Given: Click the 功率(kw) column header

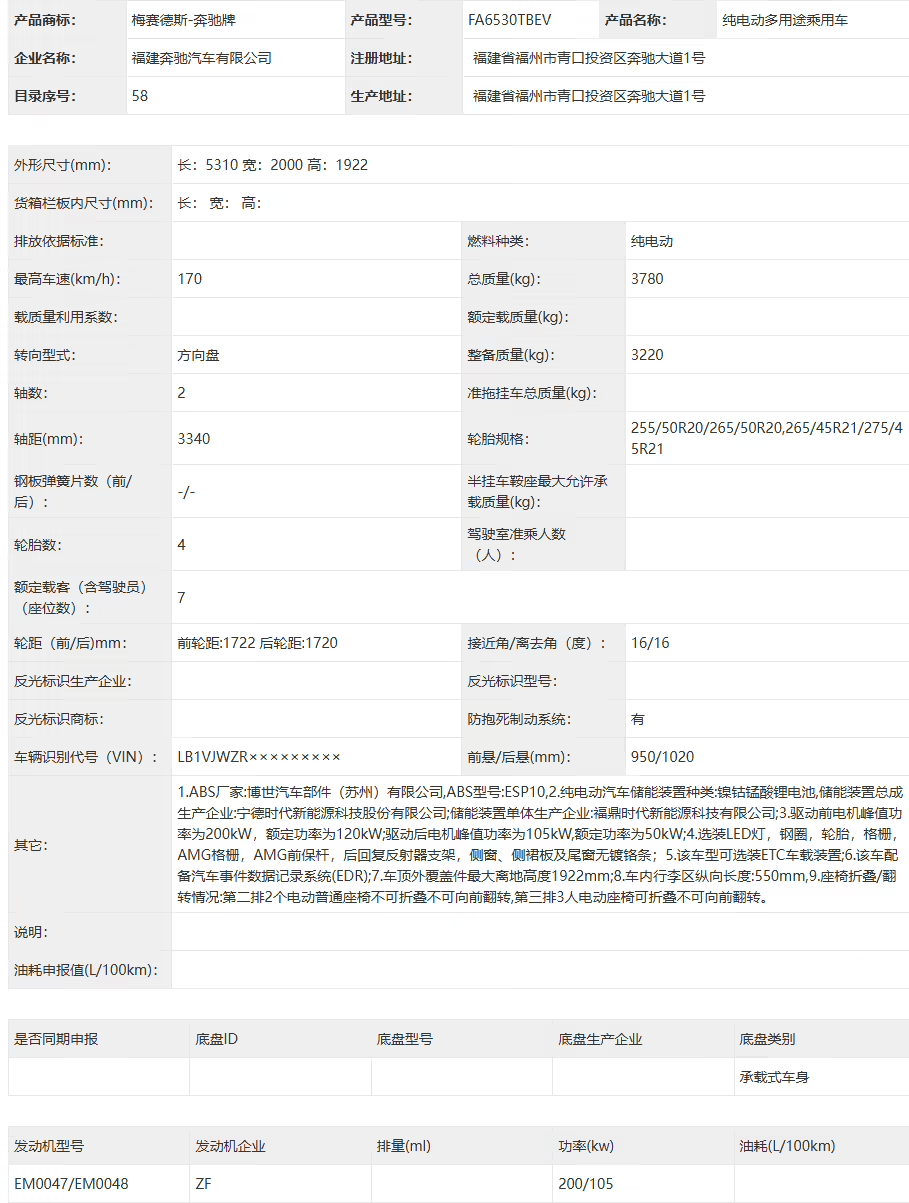Looking at the screenshot, I should click(586, 1146).
